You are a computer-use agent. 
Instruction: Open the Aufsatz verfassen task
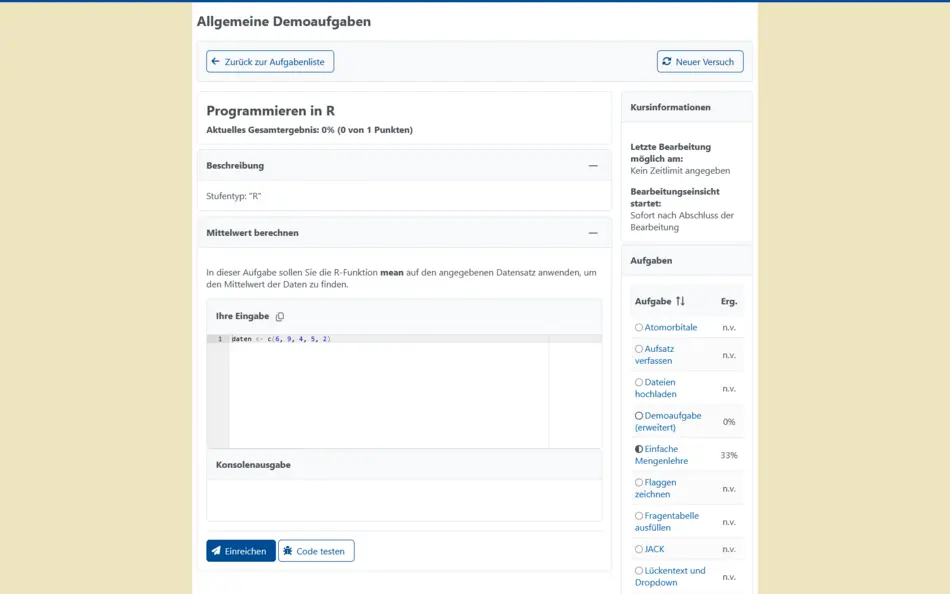pyautogui.click(x=658, y=355)
